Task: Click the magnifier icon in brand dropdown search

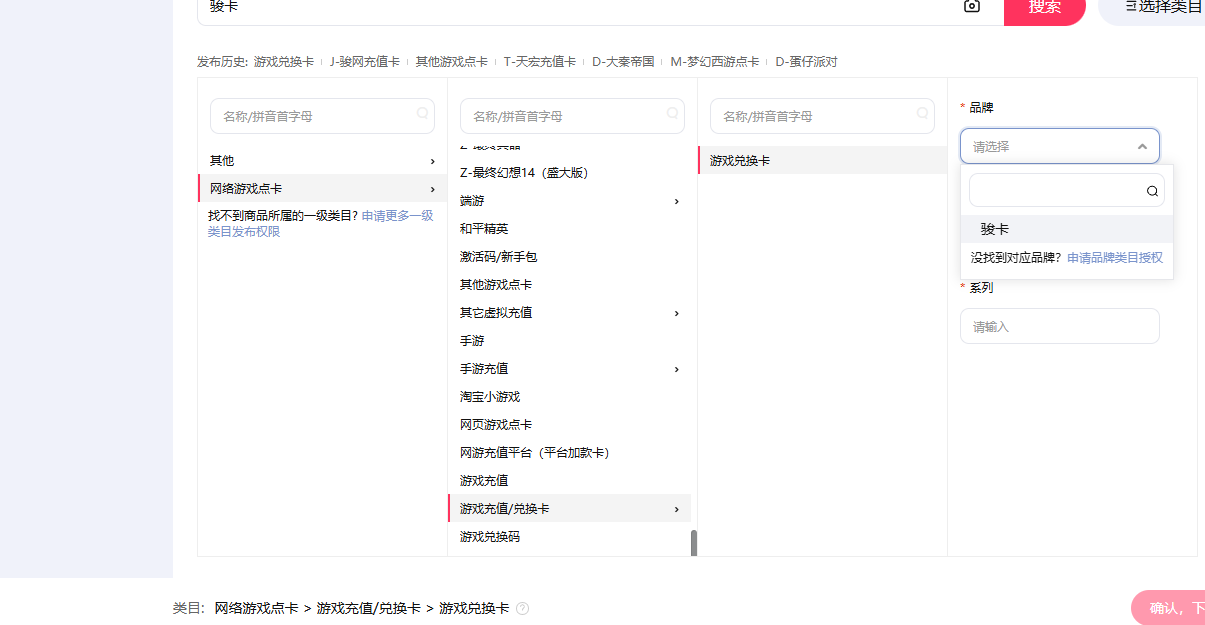Action: coord(1152,191)
